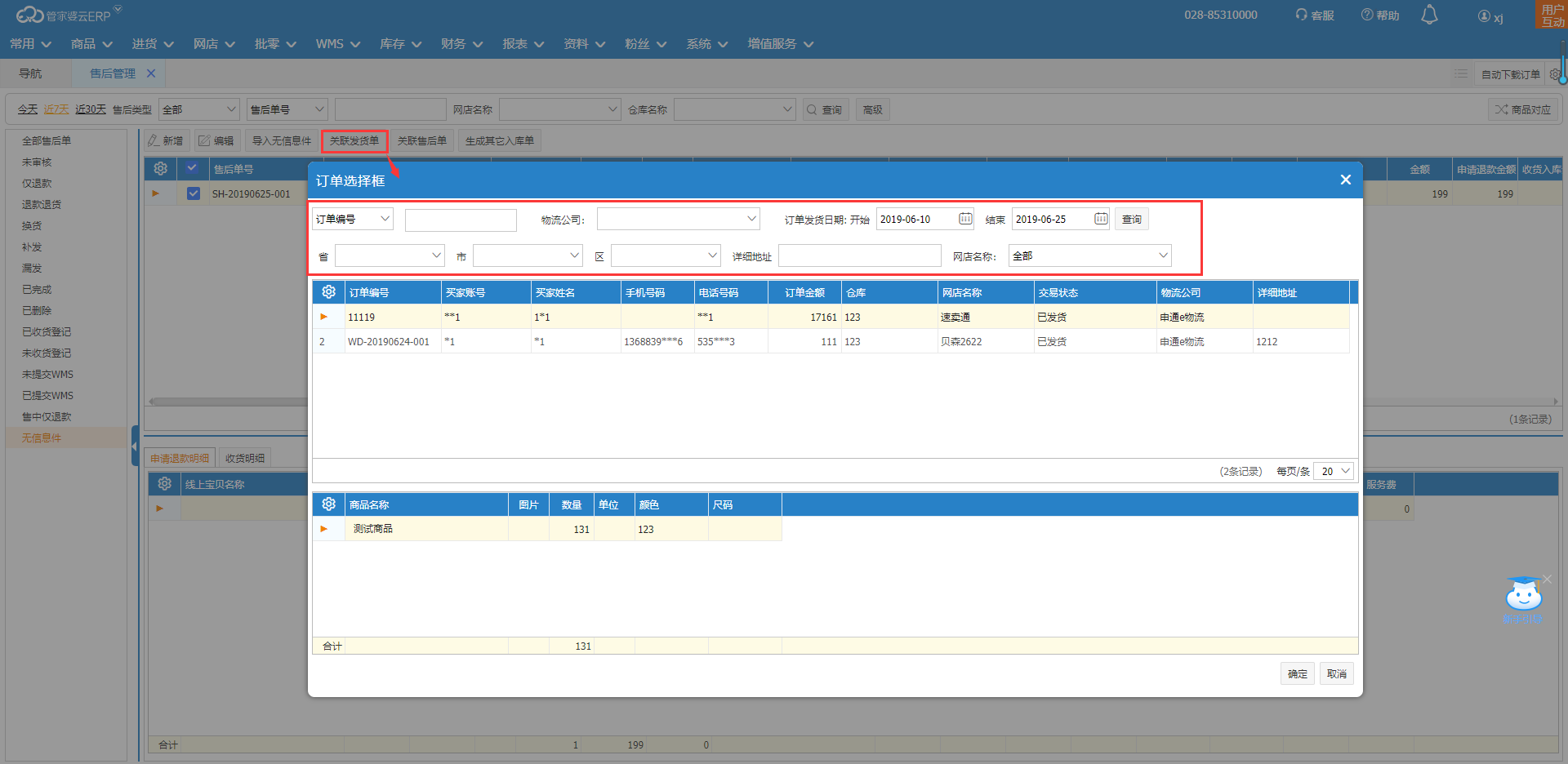Click gear icon in order table header
Screen dimensions: 1568x764
tap(328, 292)
